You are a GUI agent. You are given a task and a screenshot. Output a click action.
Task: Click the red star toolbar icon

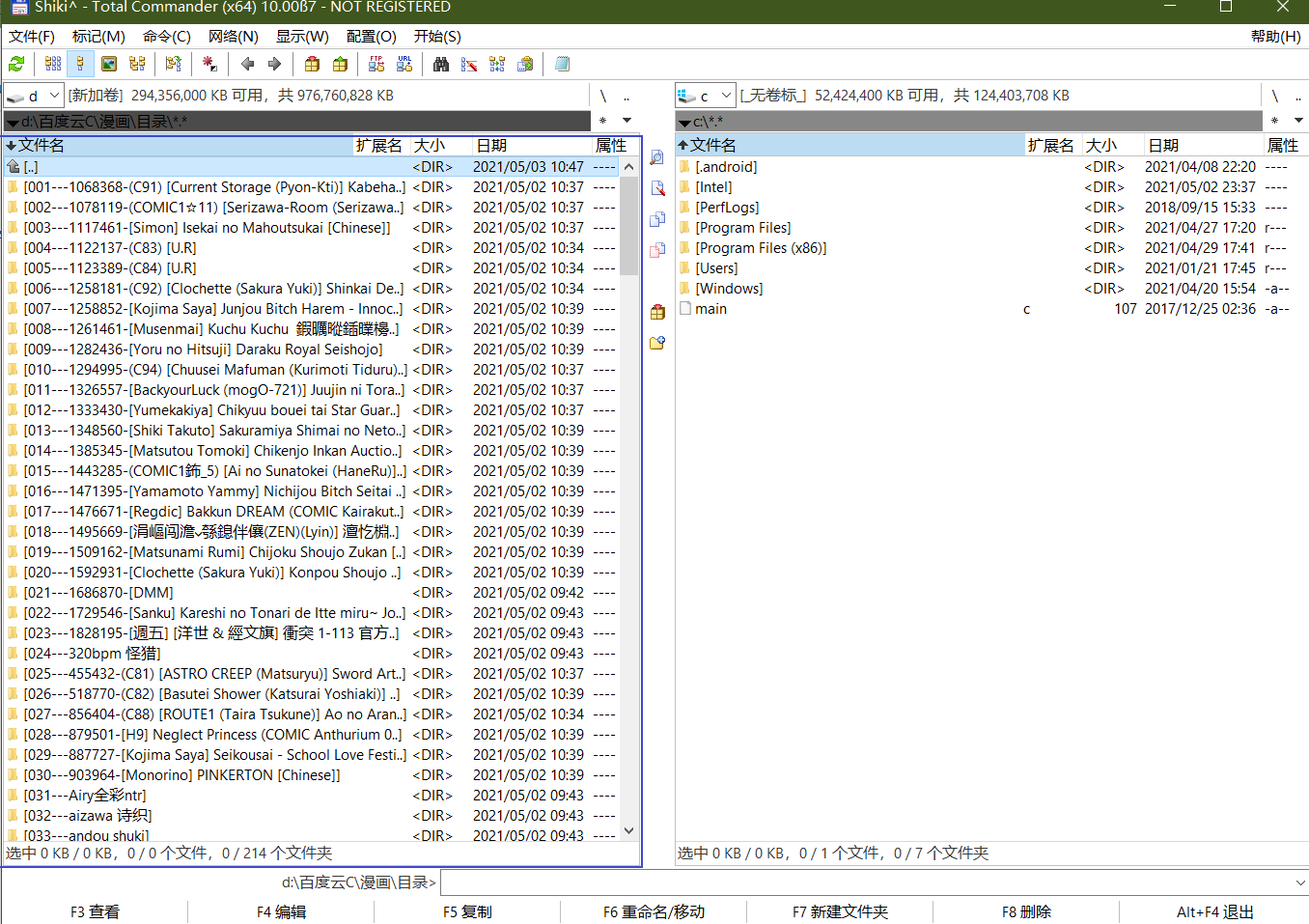(210, 64)
